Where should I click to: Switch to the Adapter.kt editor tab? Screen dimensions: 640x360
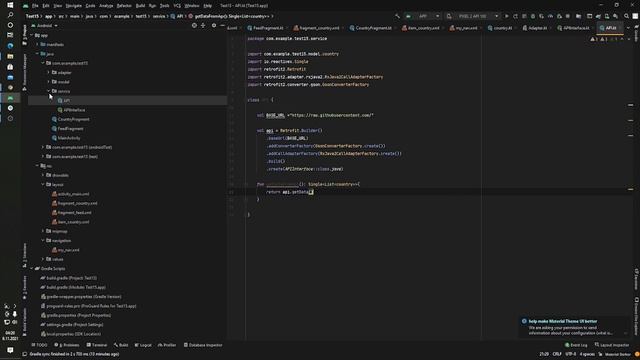coord(535,28)
